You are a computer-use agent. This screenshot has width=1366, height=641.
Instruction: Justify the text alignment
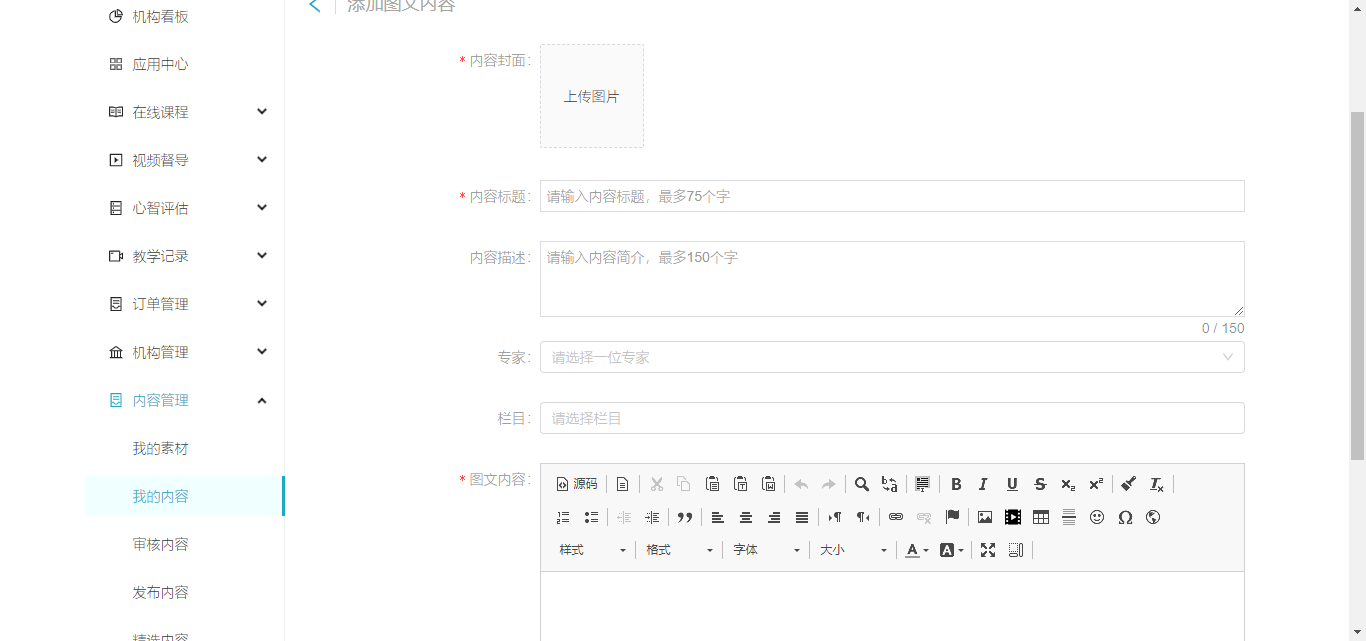[x=801, y=517]
